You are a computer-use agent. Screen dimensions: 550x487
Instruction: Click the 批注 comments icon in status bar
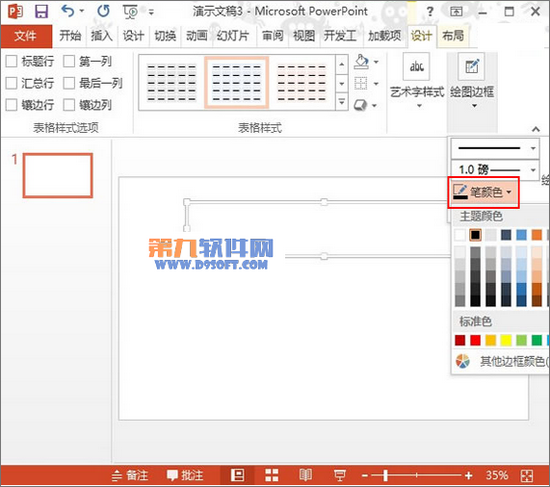[x=172, y=475]
